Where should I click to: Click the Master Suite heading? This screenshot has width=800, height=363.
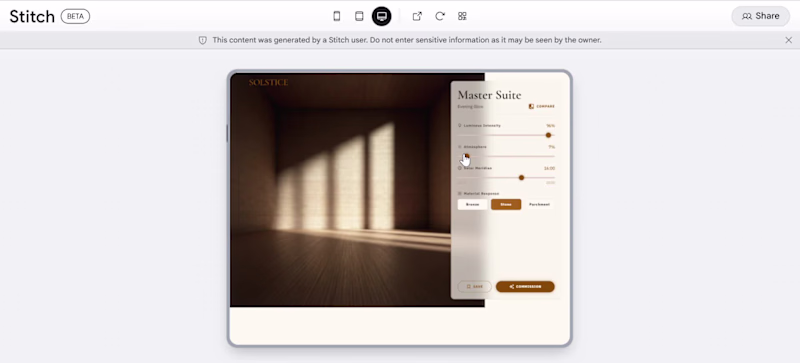tap(489, 95)
